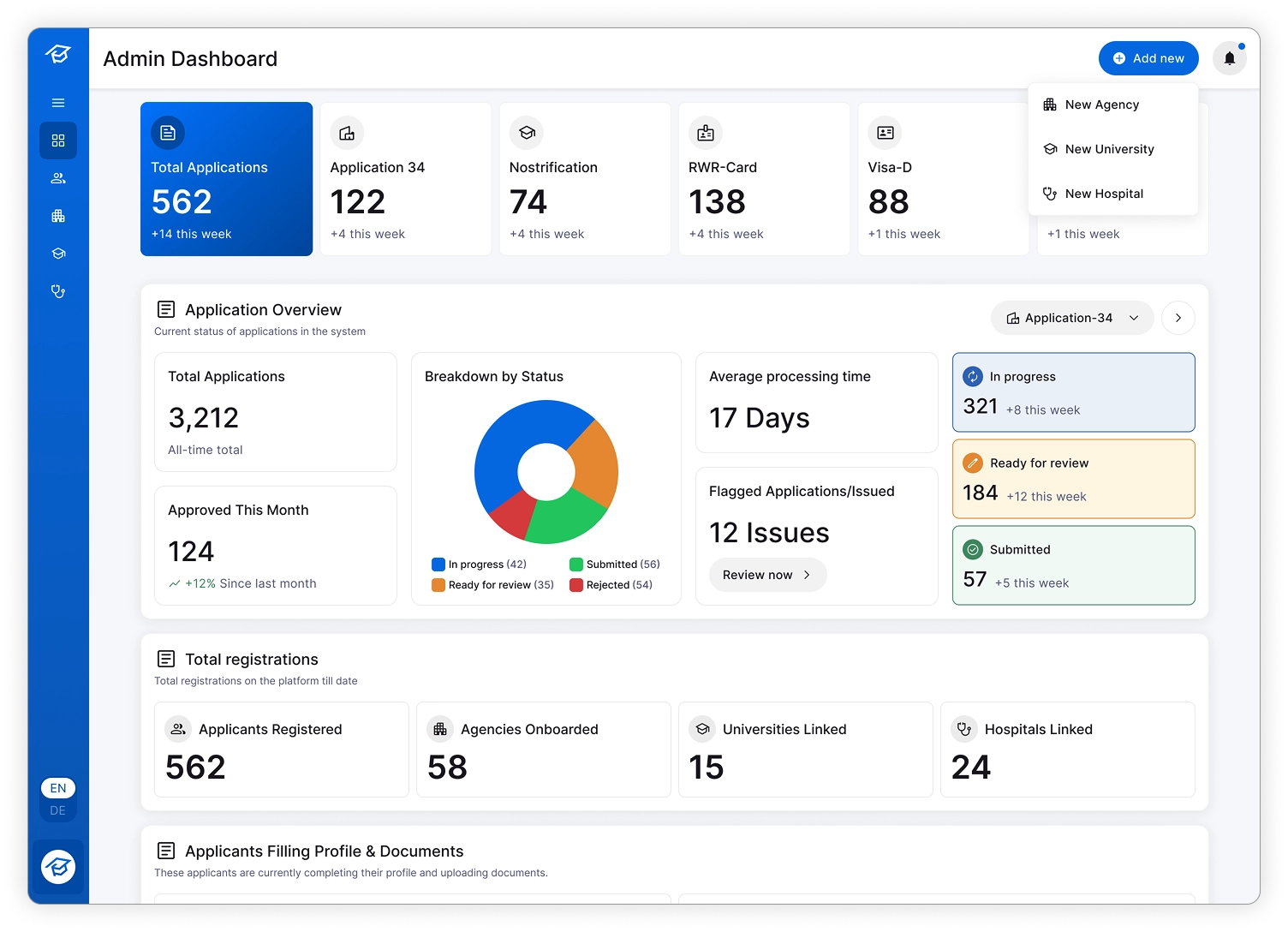Screen dimensions: 1288x932
Task: Open the universities graduation cap sidebar icon
Action: point(58,254)
